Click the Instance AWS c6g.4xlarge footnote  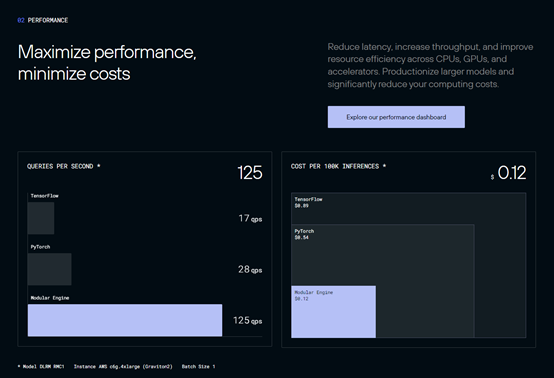pos(123,366)
